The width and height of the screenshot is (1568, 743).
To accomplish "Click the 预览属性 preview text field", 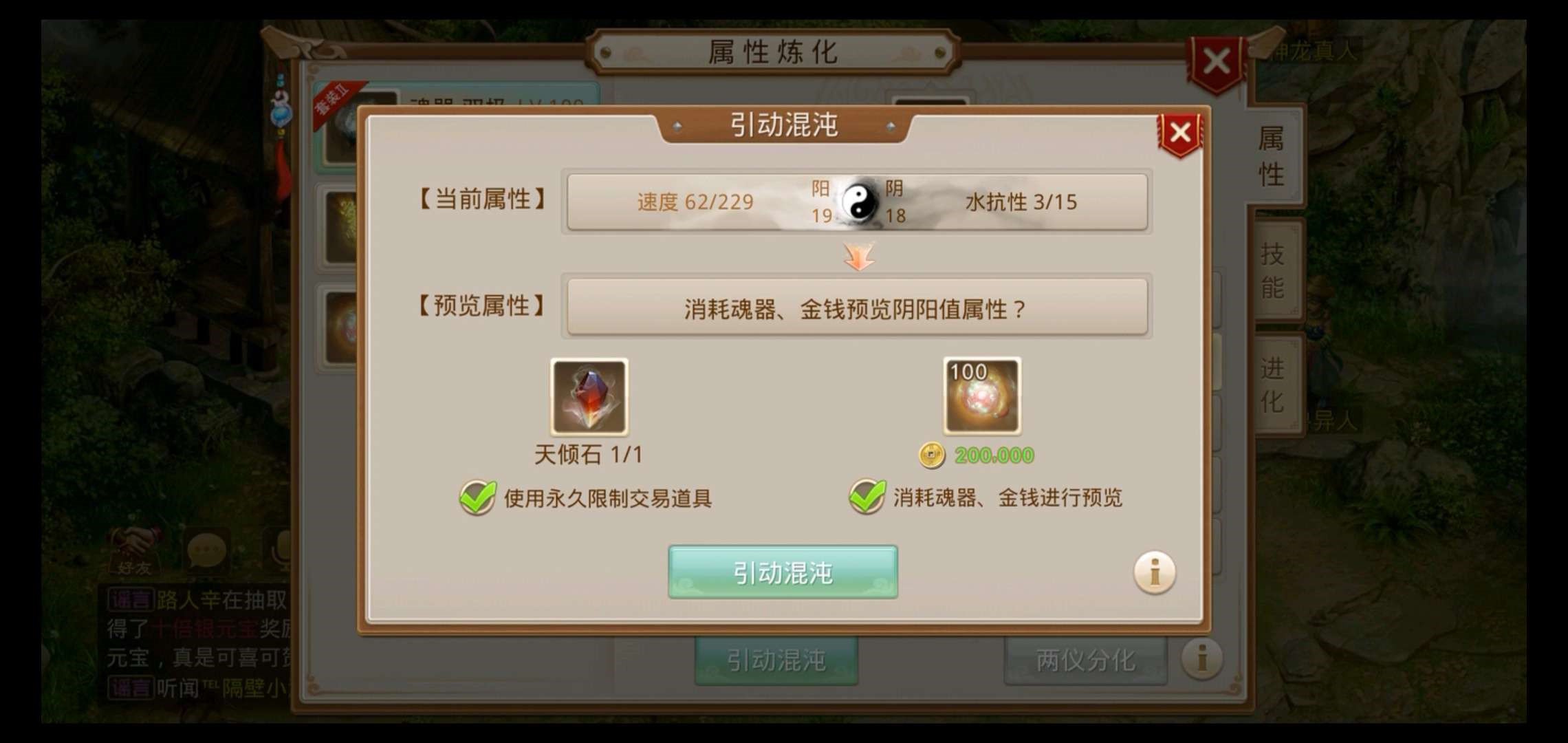I will 857,308.
